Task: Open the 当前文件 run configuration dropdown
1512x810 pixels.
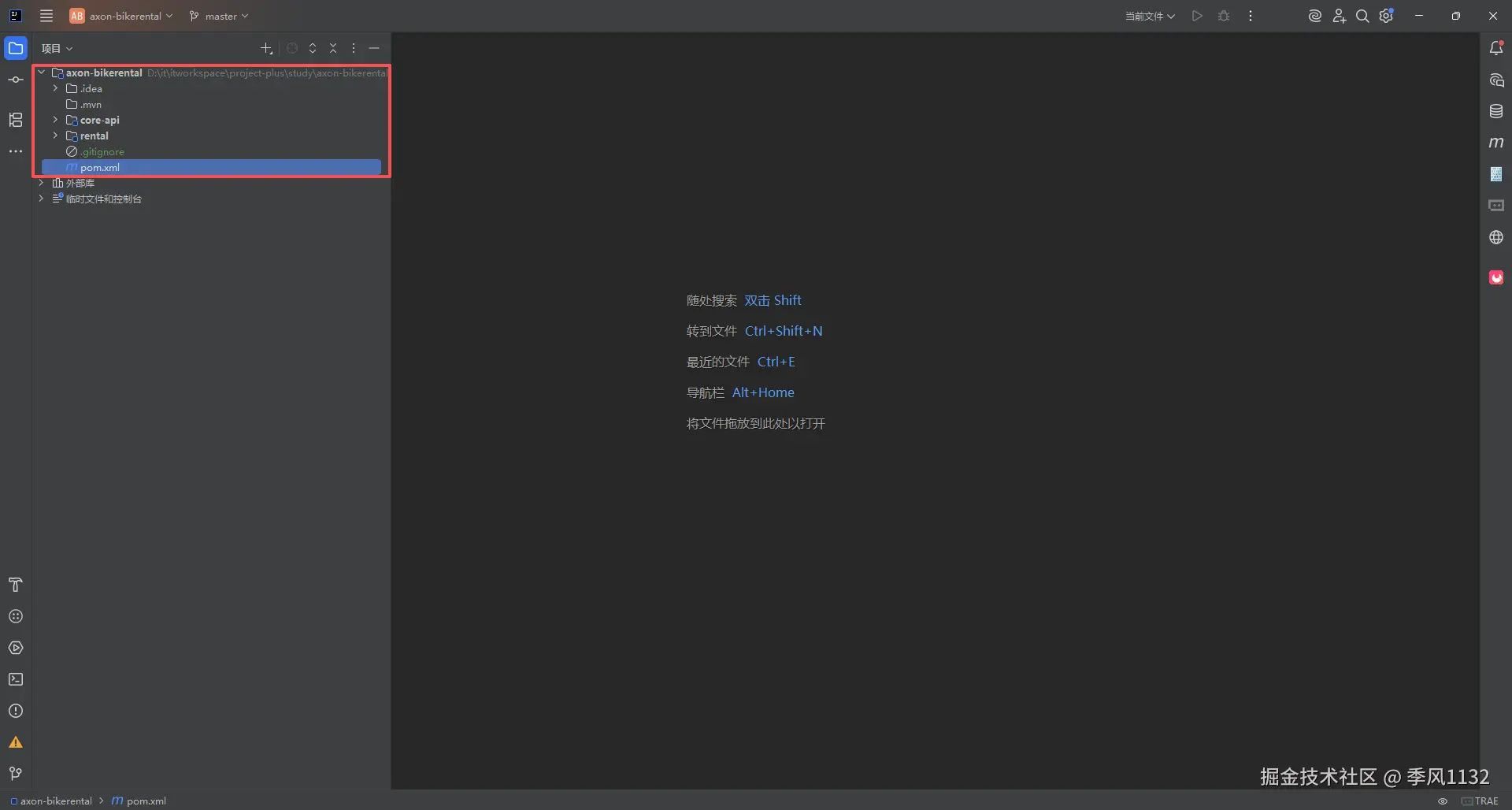Action: coord(1150,16)
